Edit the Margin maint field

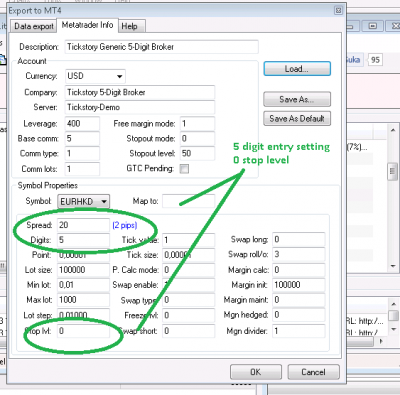[x=299, y=300]
